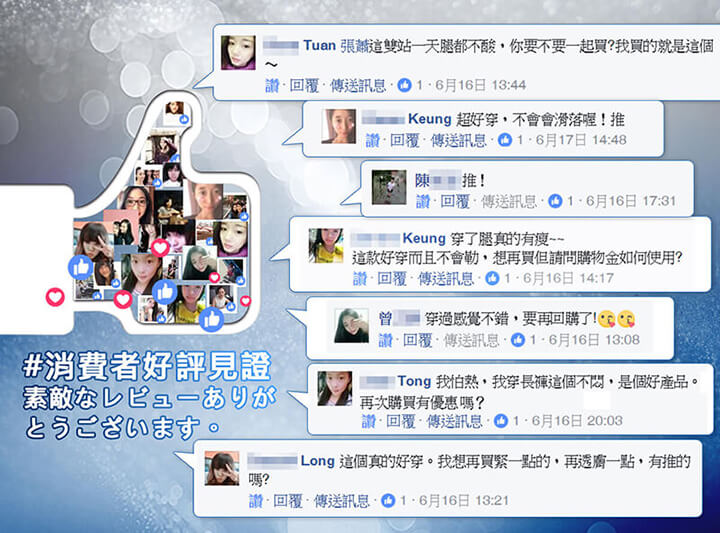720x533 pixels.
Task: Click 回覆 under 陳's 推! comment
Action: click(x=455, y=201)
